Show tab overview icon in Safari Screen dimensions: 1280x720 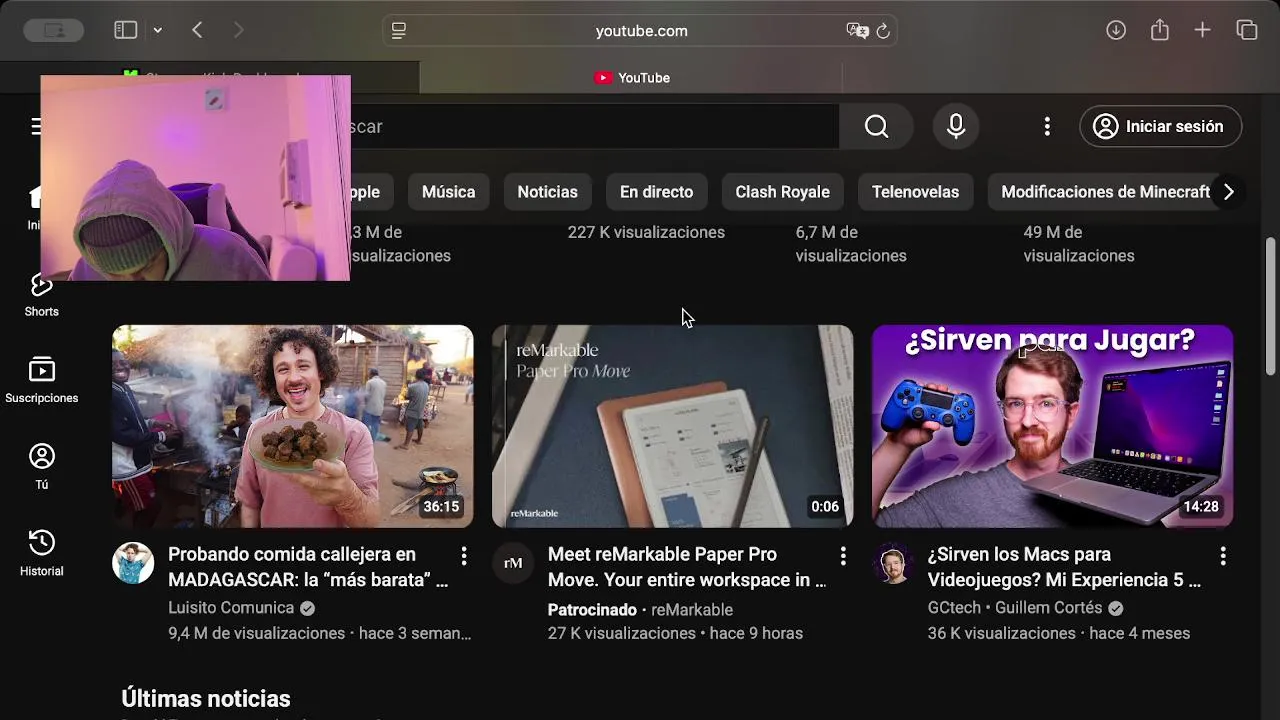coord(1247,30)
